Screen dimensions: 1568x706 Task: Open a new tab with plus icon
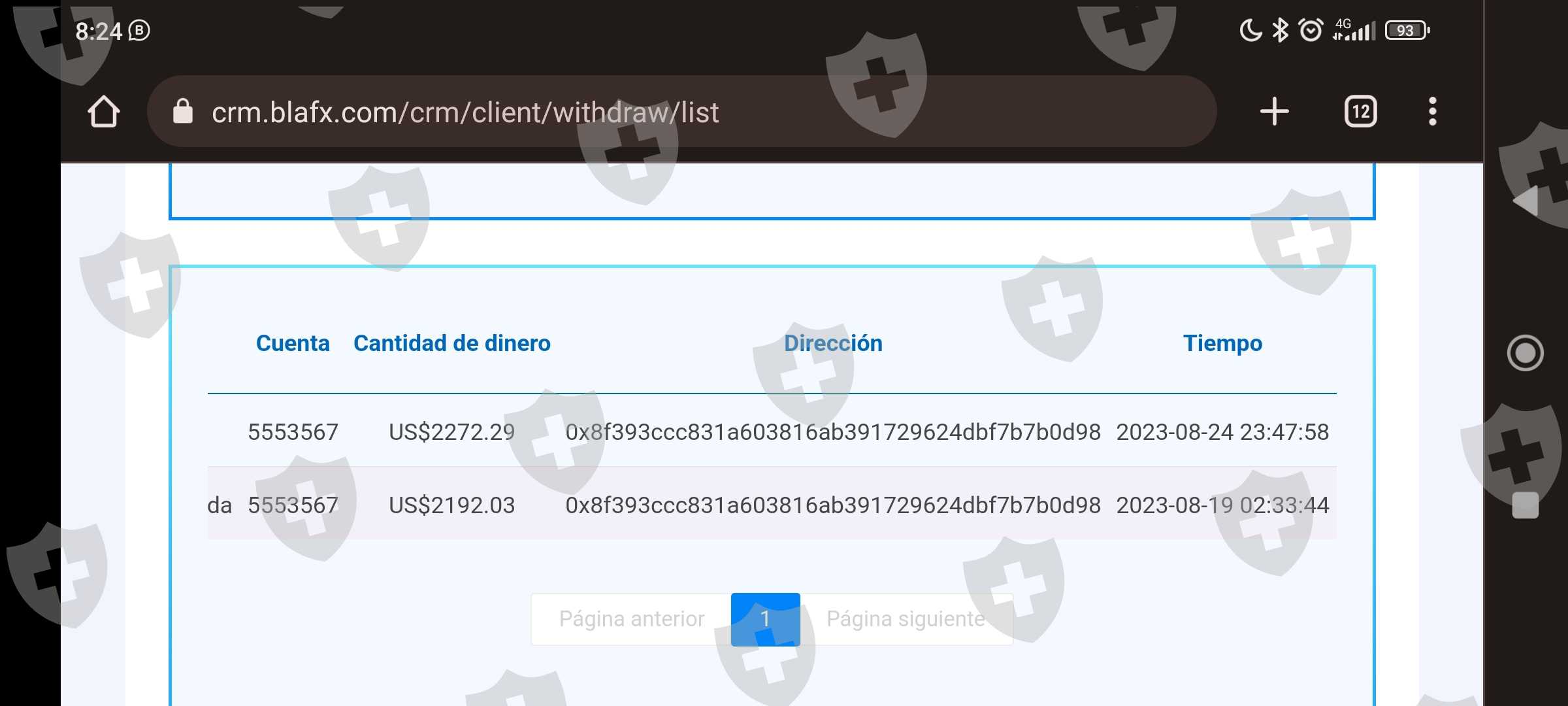[x=1274, y=111]
